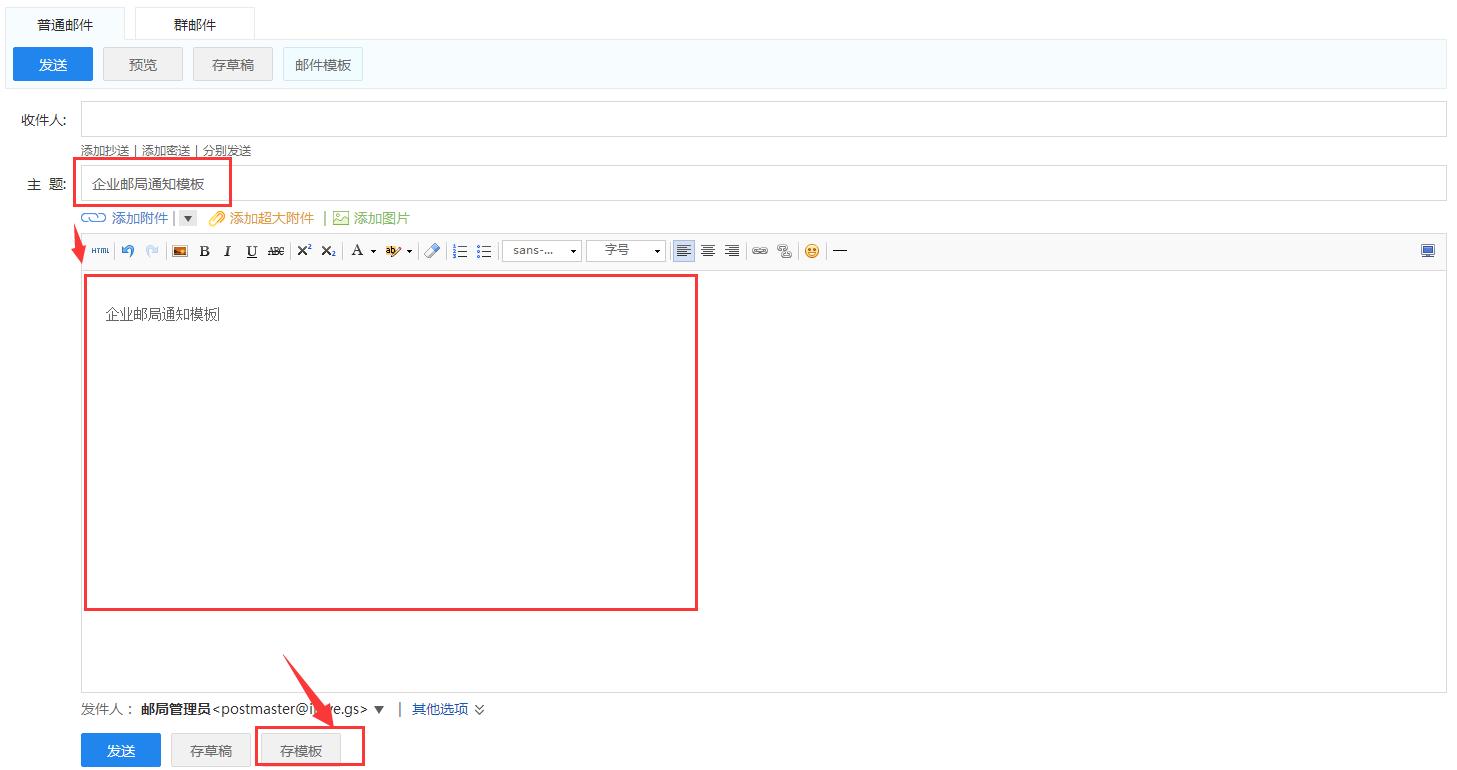Expand 其他选项 options
The image size is (1457, 770).
point(449,710)
